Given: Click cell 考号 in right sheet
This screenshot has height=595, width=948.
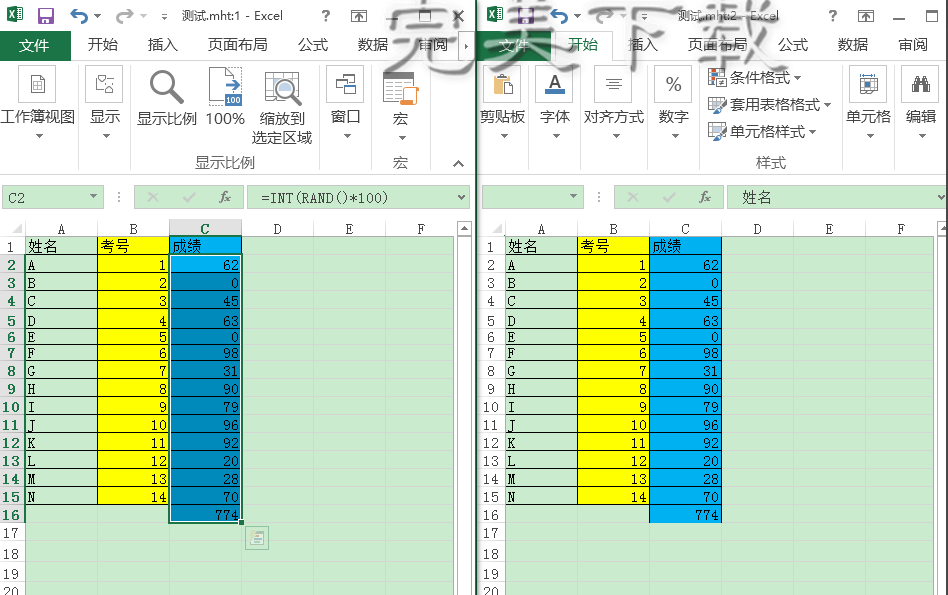Looking at the screenshot, I should [x=614, y=246].
